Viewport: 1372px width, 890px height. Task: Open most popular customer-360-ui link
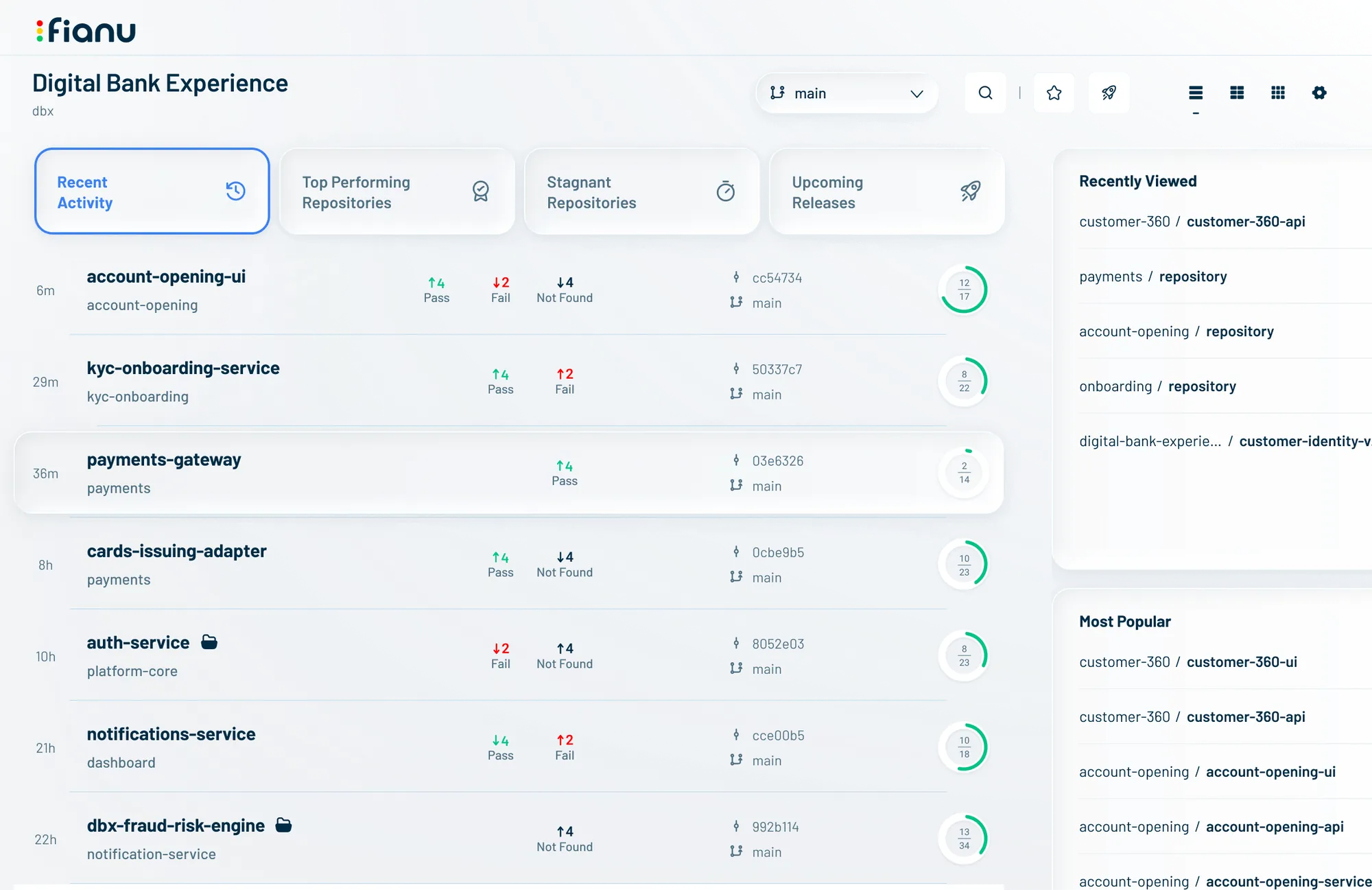click(1187, 662)
